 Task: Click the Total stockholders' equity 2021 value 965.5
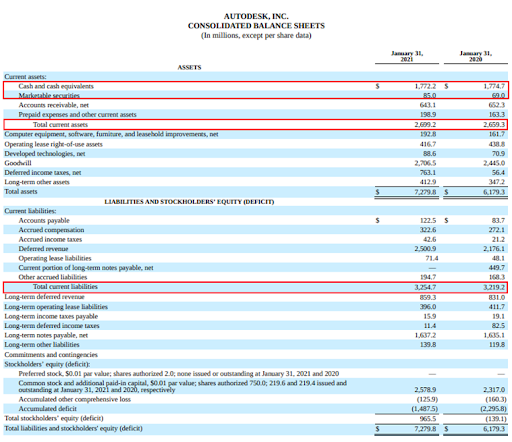[428, 418]
